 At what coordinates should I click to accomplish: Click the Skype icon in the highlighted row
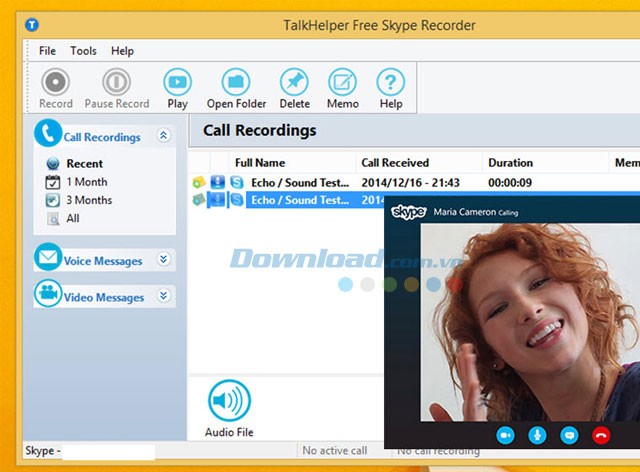click(x=237, y=200)
